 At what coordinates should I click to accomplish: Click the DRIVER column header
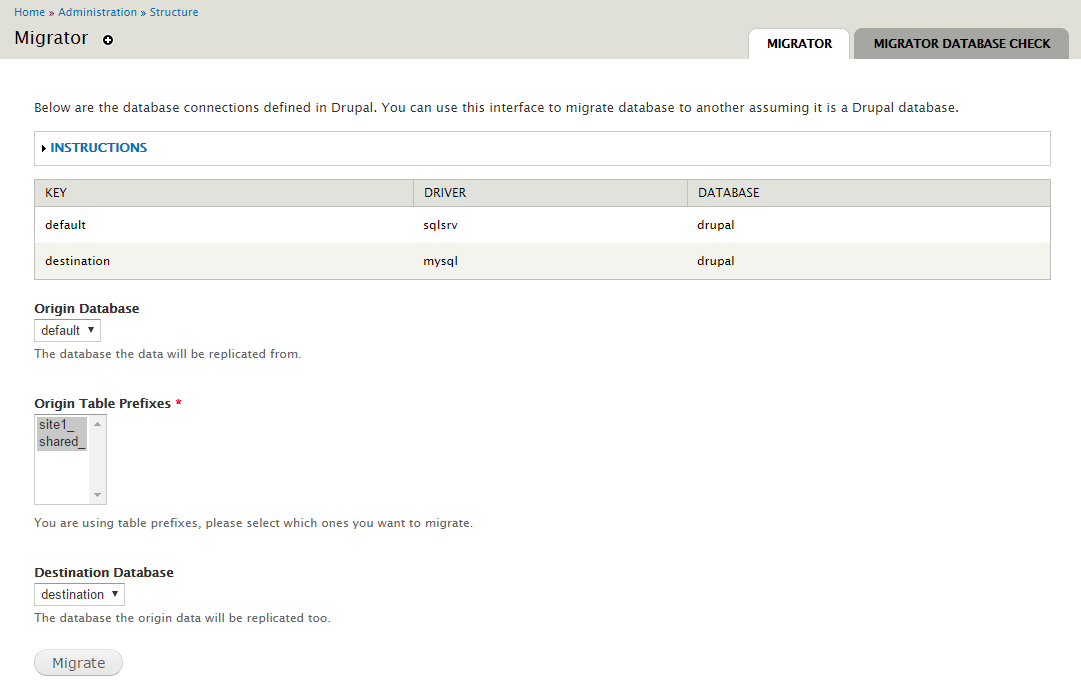coord(550,193)
